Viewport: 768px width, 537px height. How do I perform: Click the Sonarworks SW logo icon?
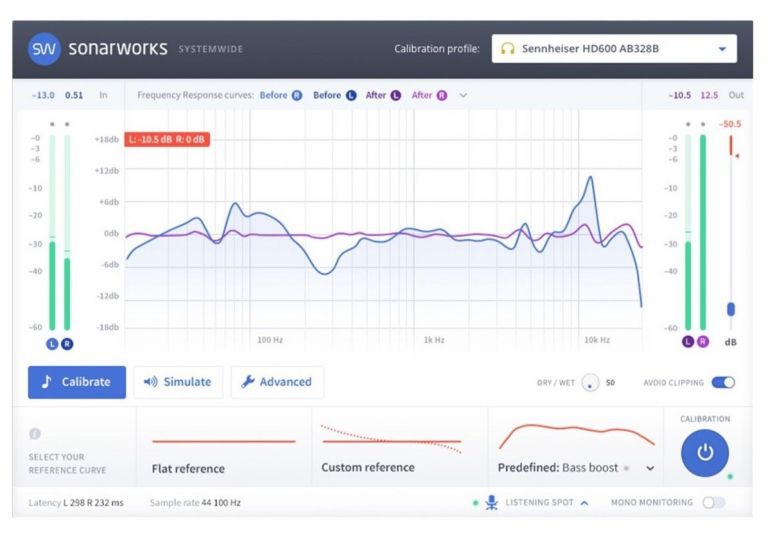pyautogui.click(x=44, y=49)
